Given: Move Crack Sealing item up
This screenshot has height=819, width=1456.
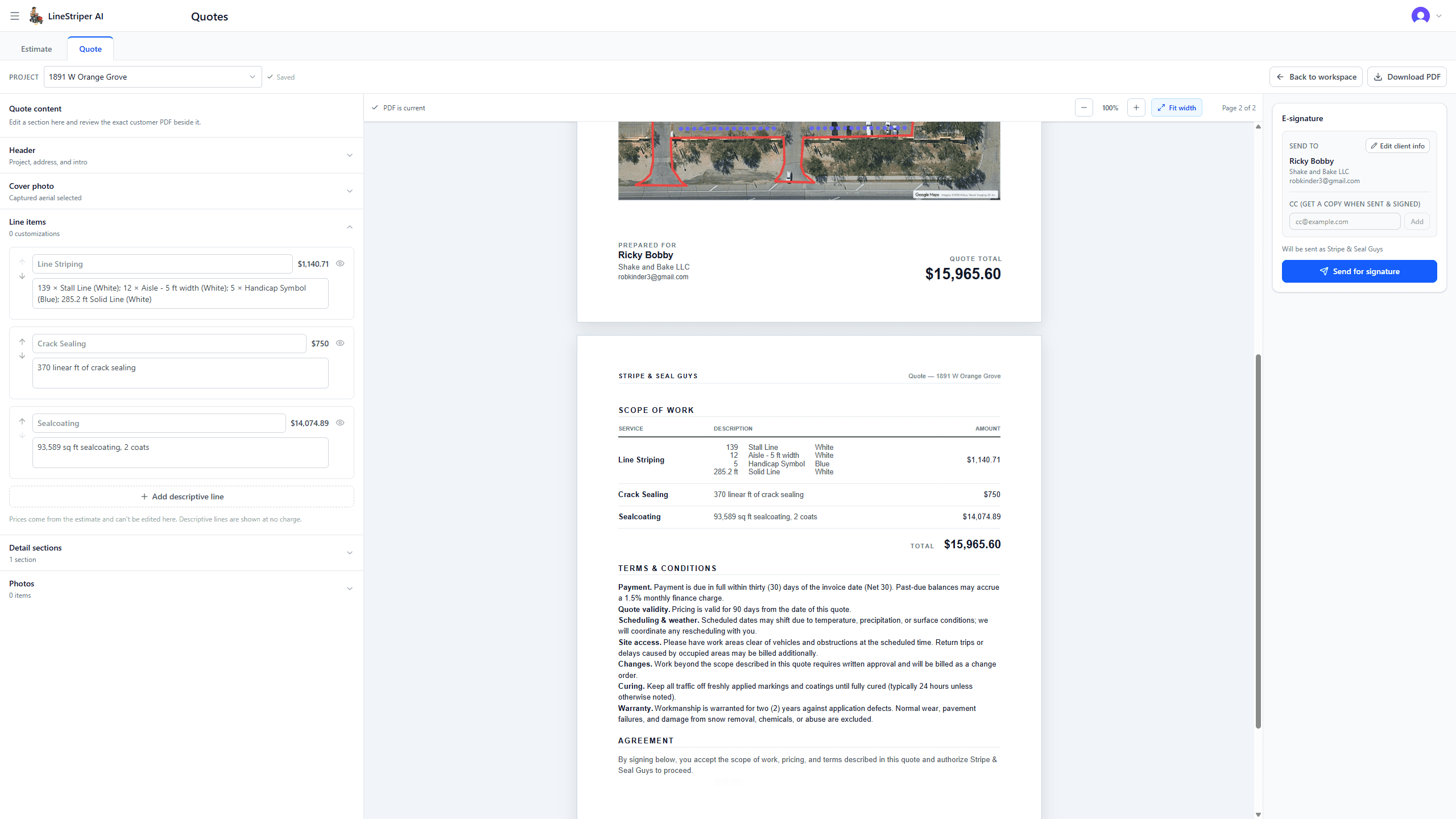Looking at the screenshot, I should (22, 342).
